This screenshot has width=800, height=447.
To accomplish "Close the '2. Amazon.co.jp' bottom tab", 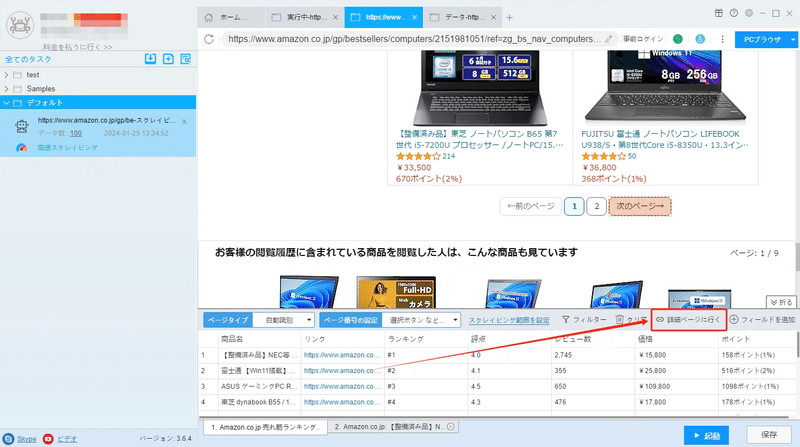I will [451, 427].
